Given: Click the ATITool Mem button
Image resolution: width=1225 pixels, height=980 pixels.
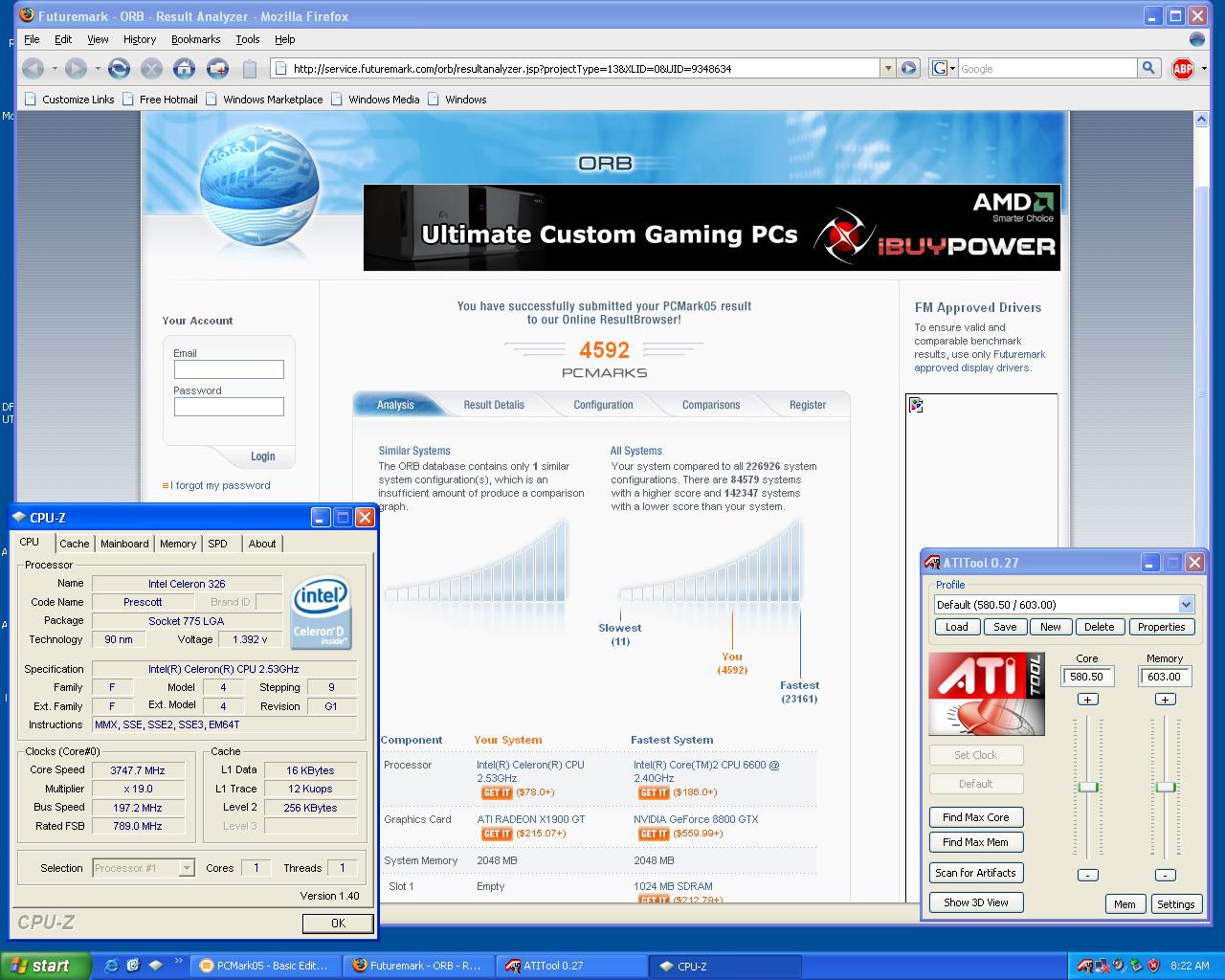Looking at the screenshot, I should (1125, 904).
